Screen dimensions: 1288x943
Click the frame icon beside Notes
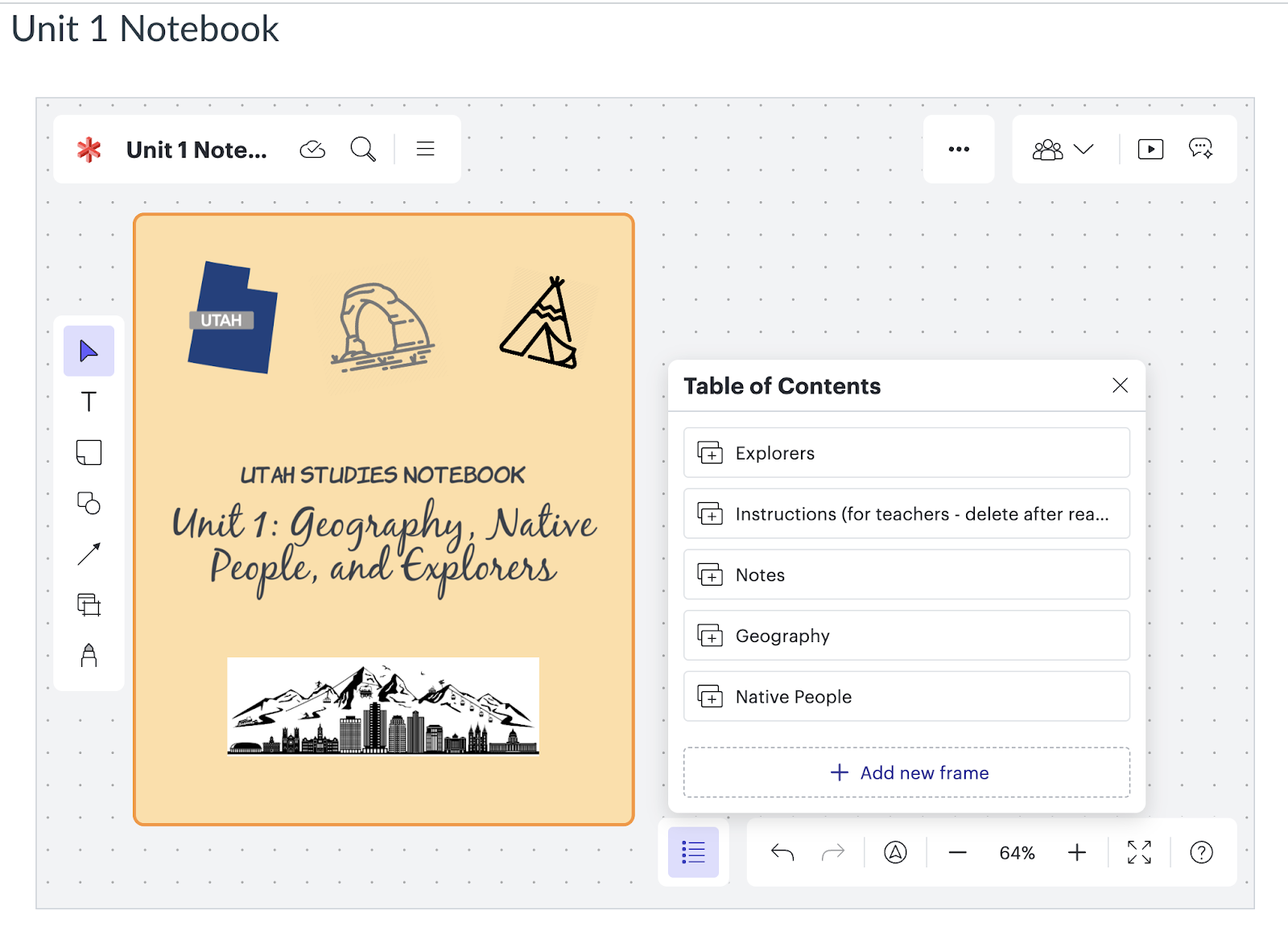(x=710, y=574)
